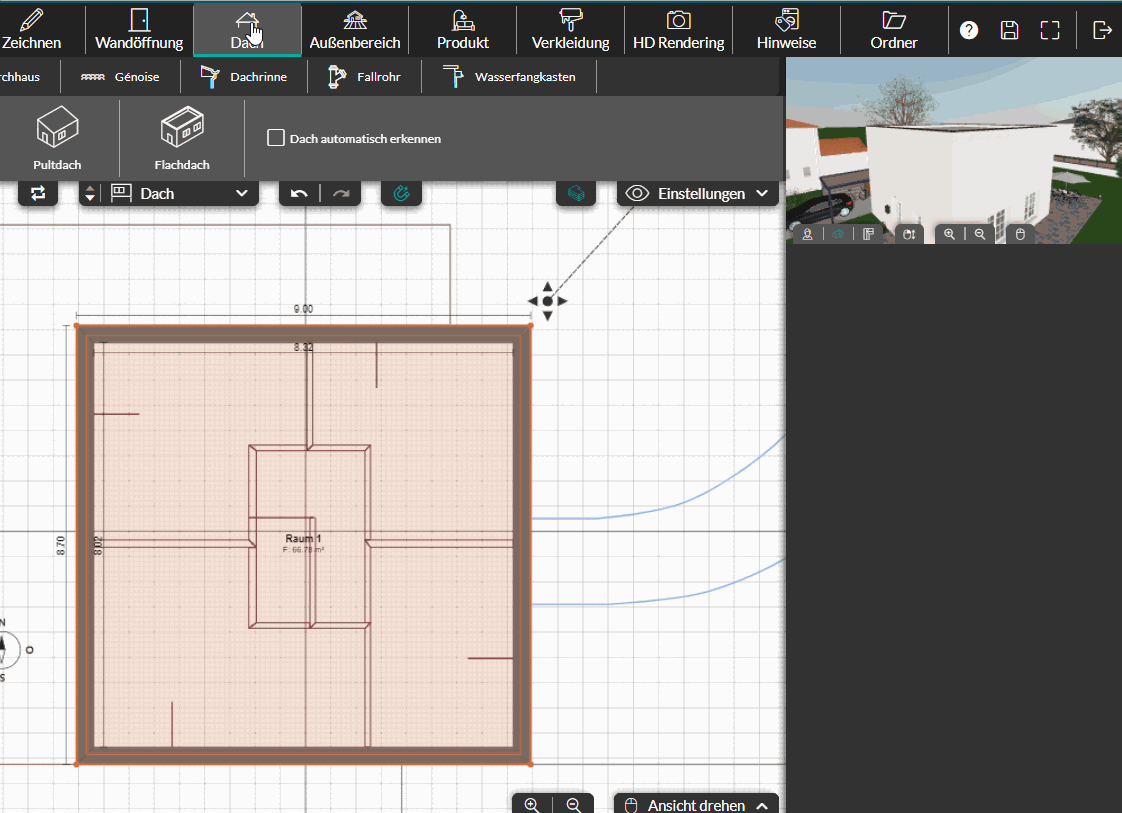The width and height of the screenshot is (1122, 813).
Task: Click the floor plan view icon in 3D preview
Action: (x=868, y=234)
